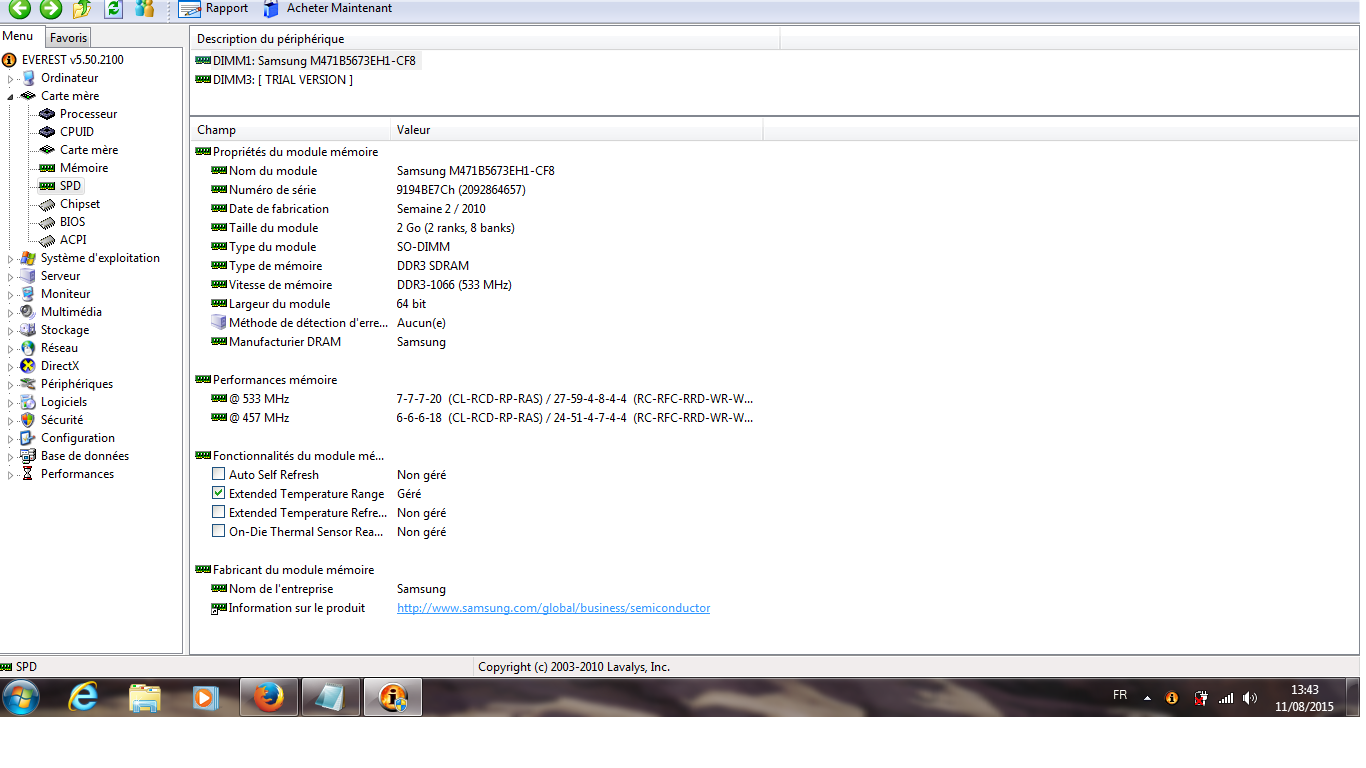This screenshot has width=1366, height=768.
Task: Click the Base de données icon
Action: pos(28,456)
